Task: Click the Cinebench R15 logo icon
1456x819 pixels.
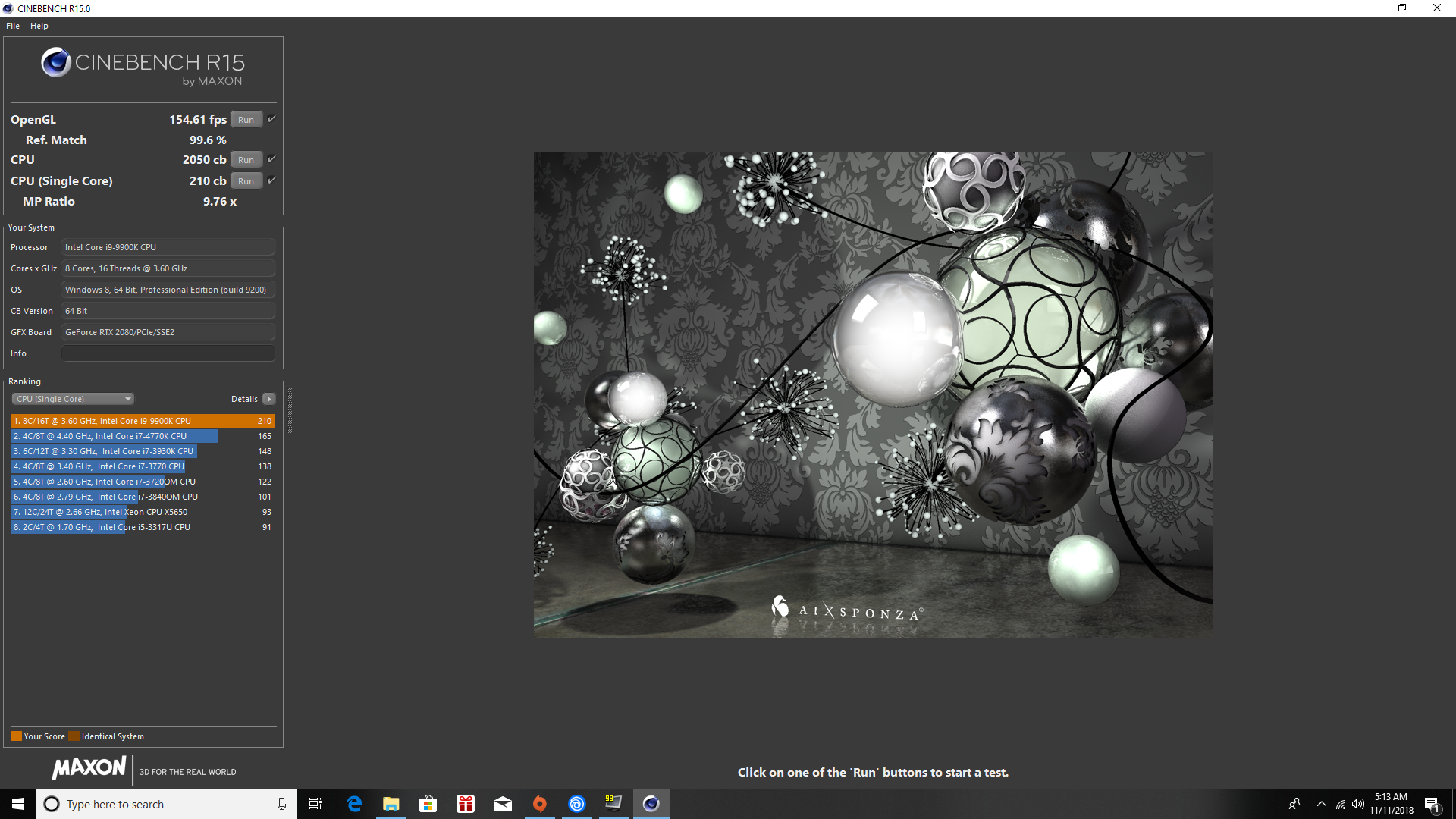Action: point(56,63)
